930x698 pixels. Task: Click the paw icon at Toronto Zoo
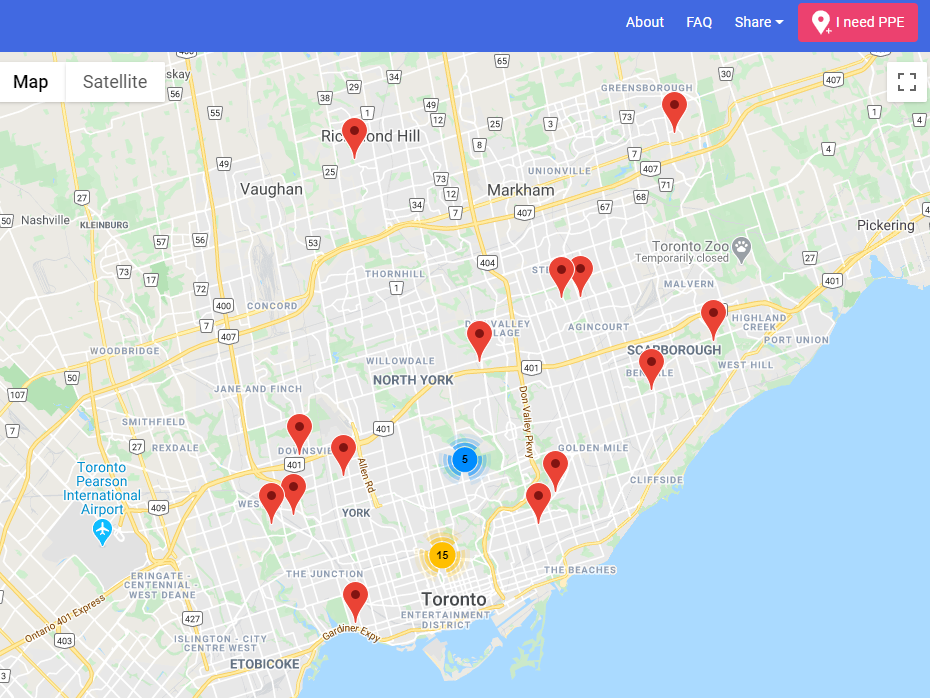tap(739, 249)
